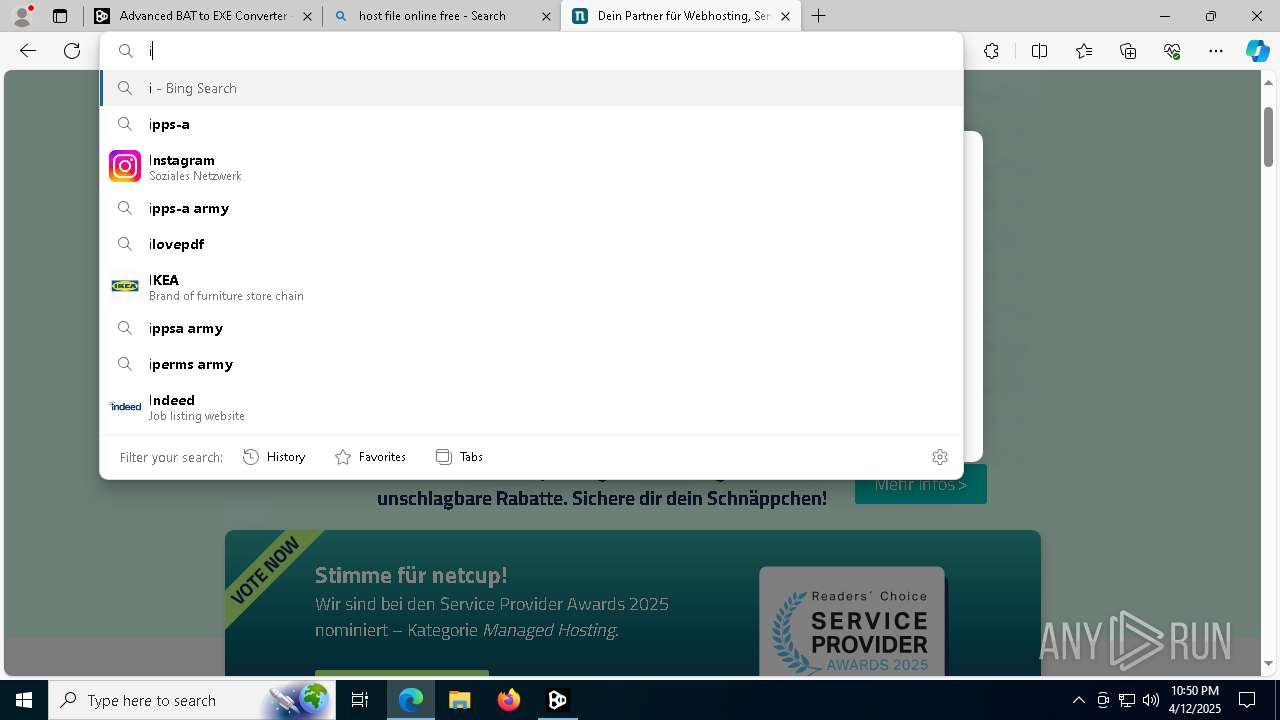Click scrollbar down arrow

[1268, 663]
